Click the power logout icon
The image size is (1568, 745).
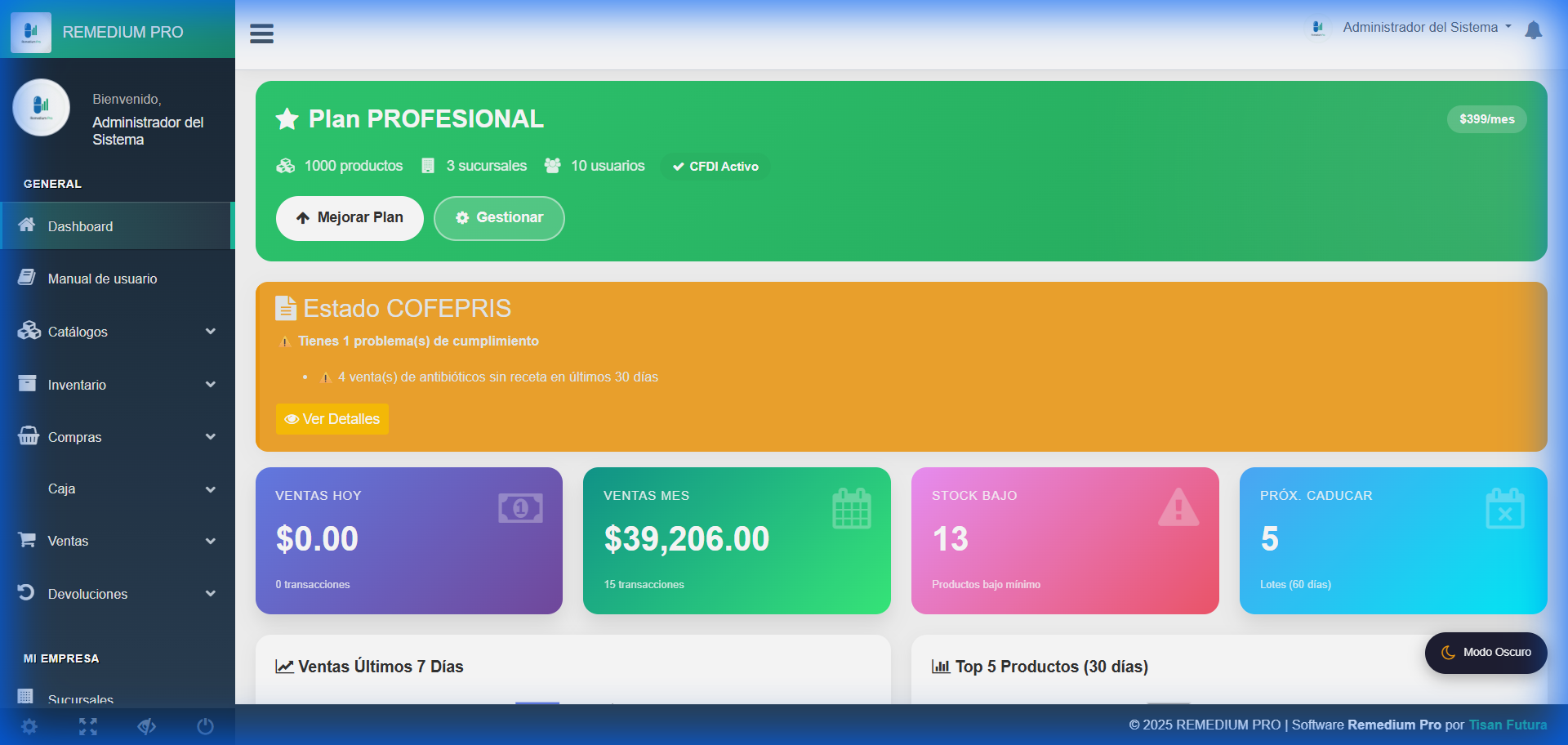(x=205, y=726)
